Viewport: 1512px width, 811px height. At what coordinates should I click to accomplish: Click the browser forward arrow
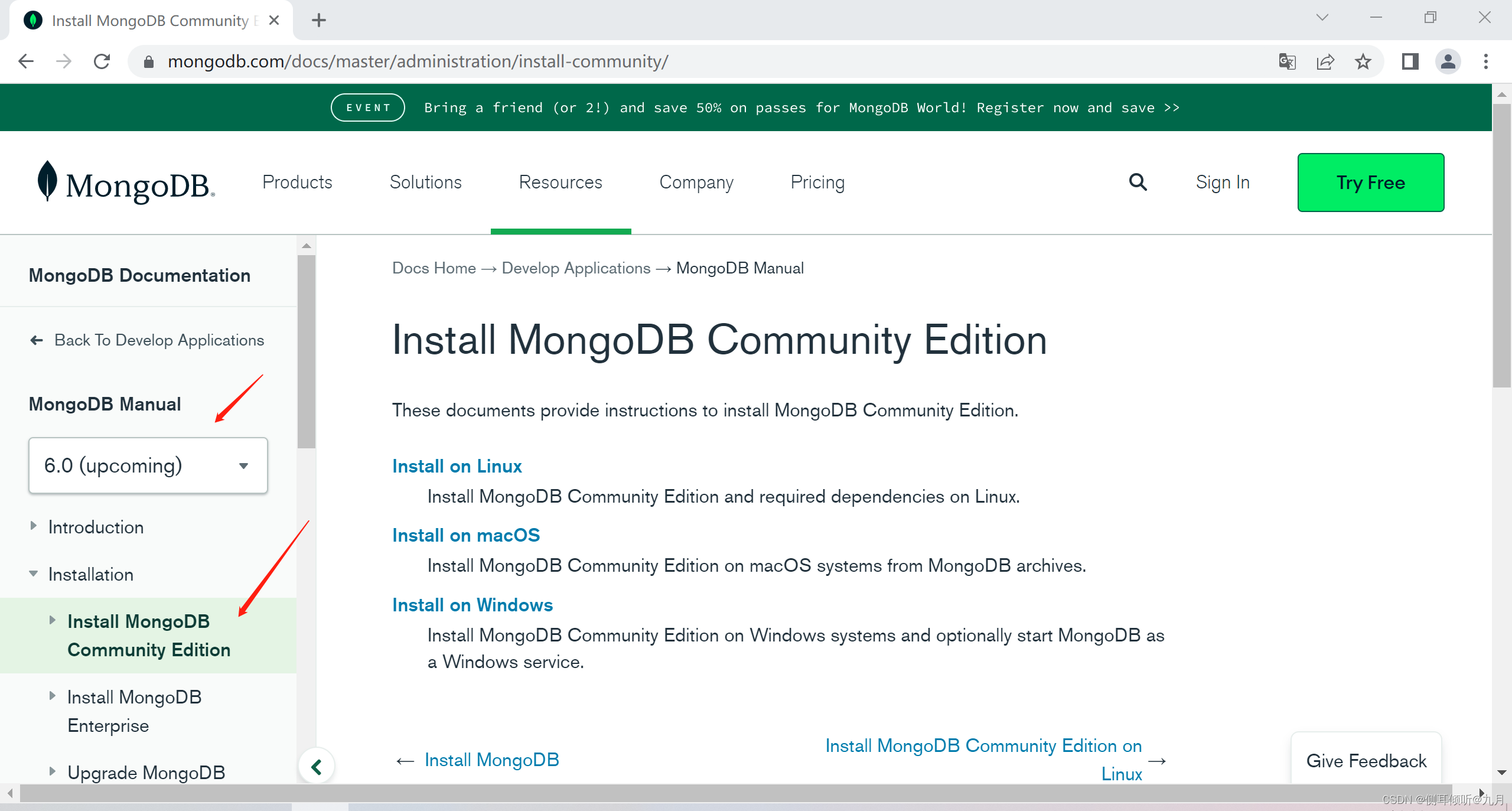coord(64,61)
